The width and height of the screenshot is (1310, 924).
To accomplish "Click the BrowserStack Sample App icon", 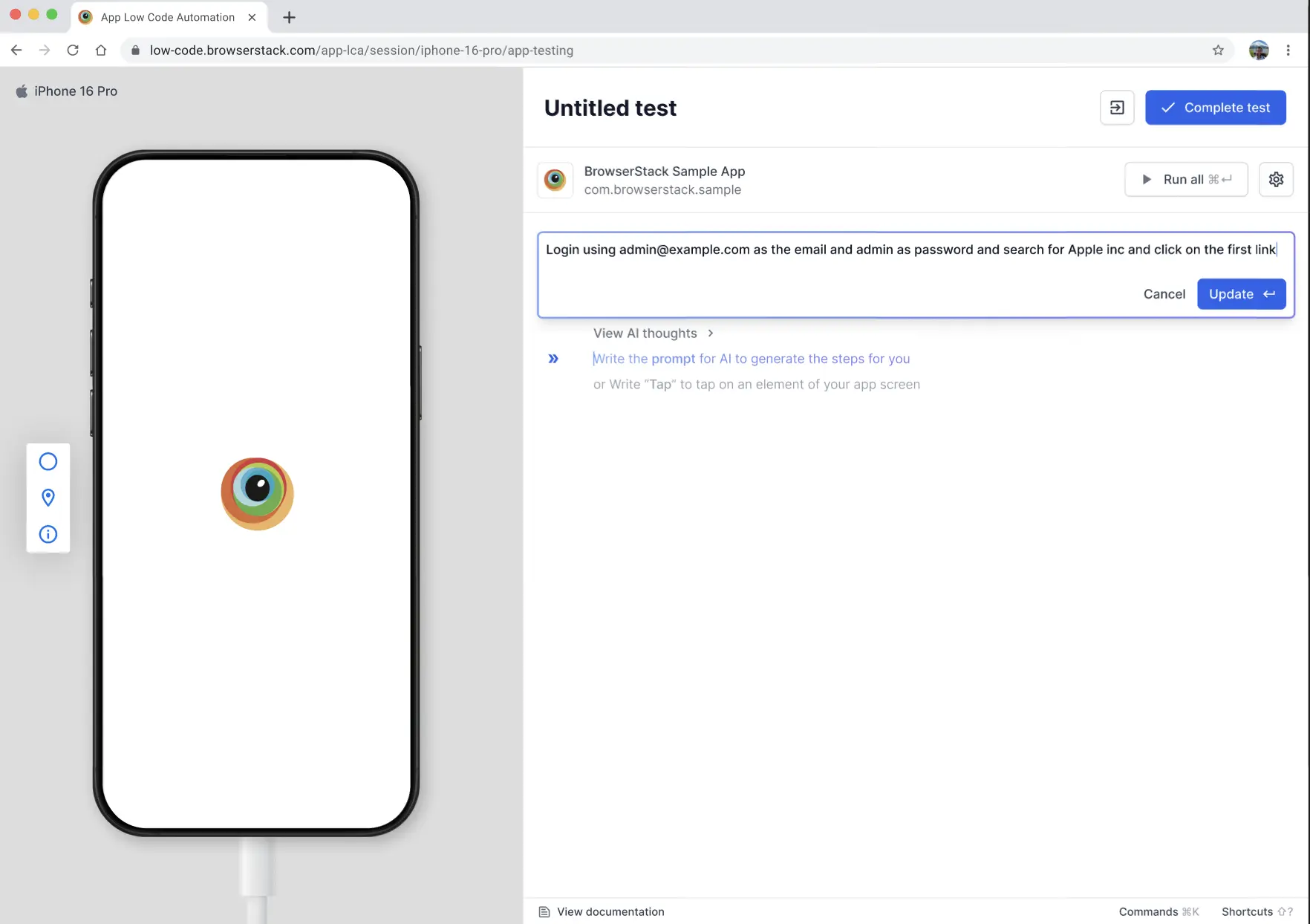I will click(x=555, y=180).
